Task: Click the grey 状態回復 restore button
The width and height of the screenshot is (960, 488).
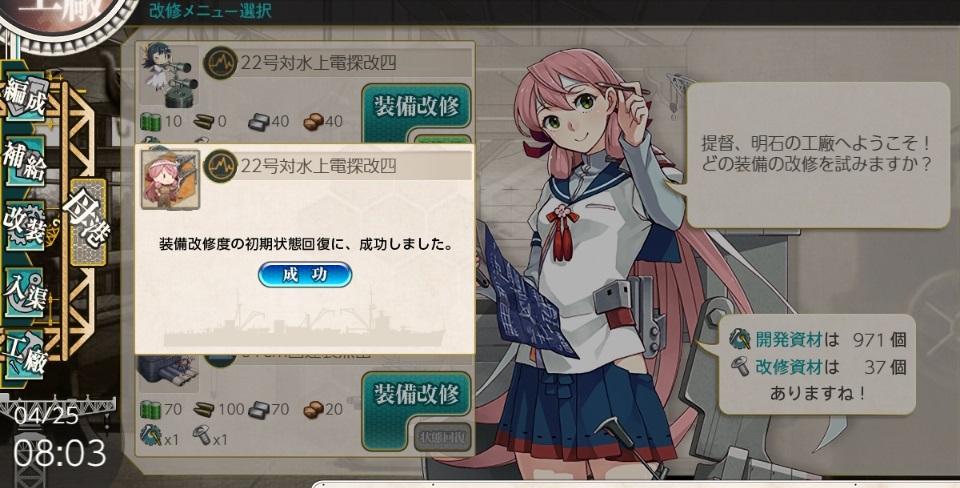Action: (x=443, y=437)
